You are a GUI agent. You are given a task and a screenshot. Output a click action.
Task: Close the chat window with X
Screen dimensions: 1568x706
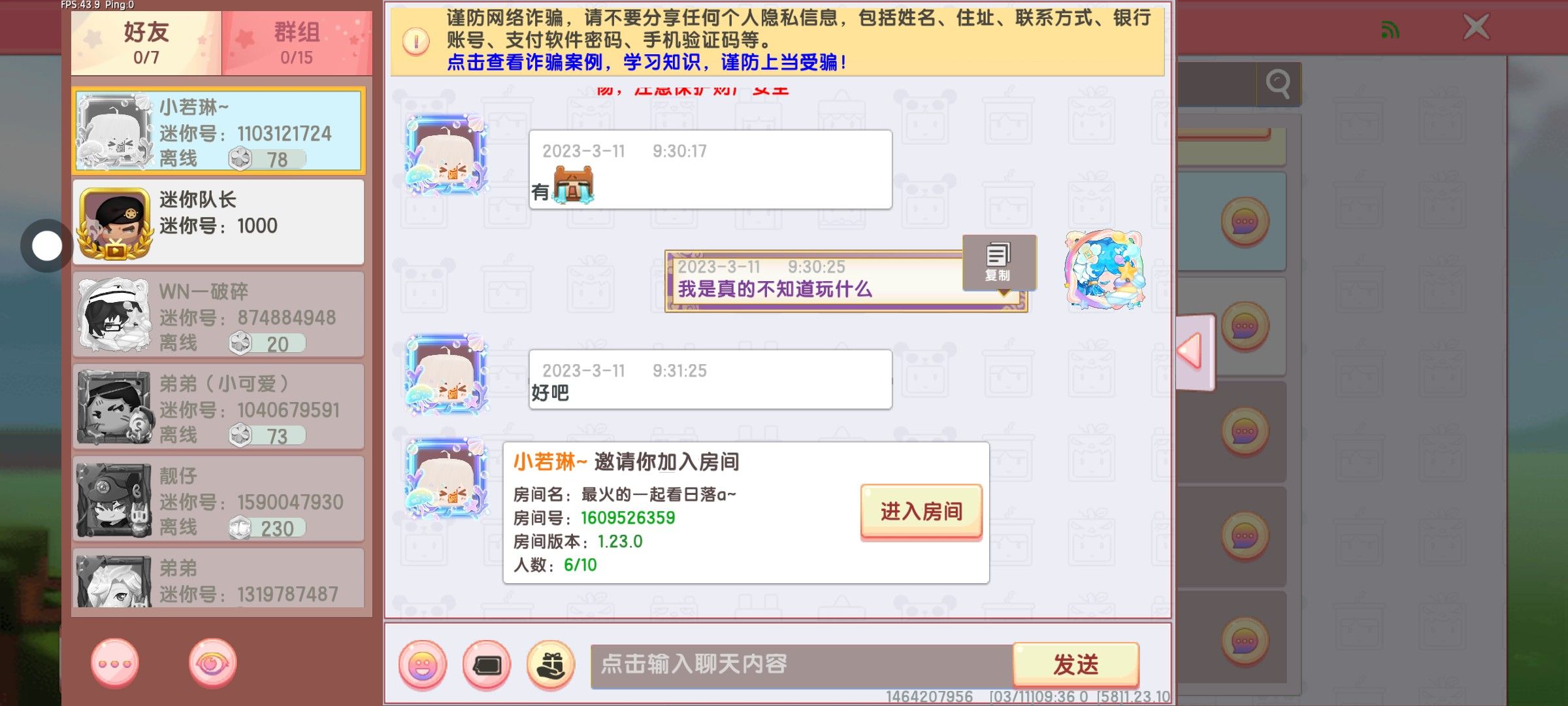pos(1477,28)
